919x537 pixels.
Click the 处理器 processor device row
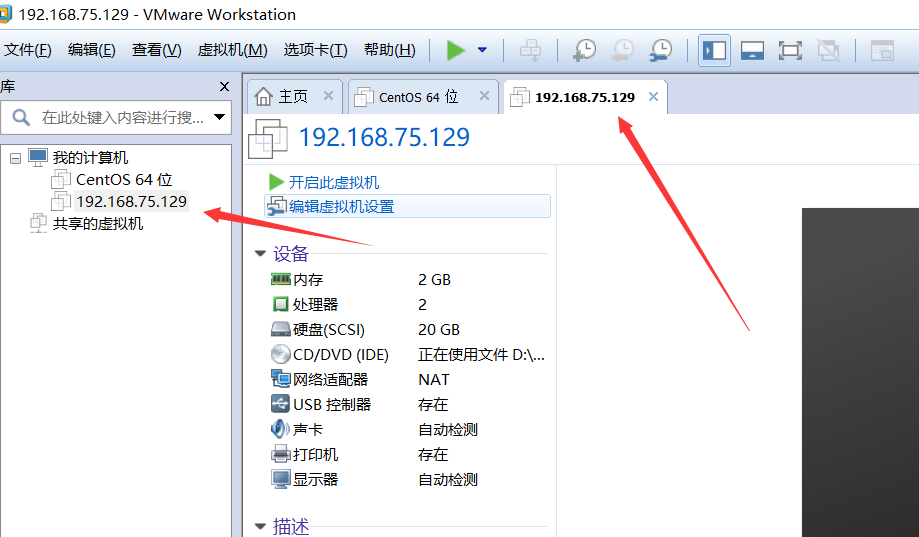tap(407, 305)
